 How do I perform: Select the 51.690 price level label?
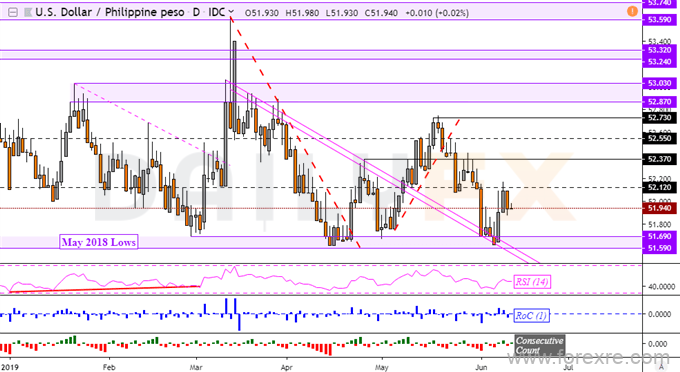659,236
